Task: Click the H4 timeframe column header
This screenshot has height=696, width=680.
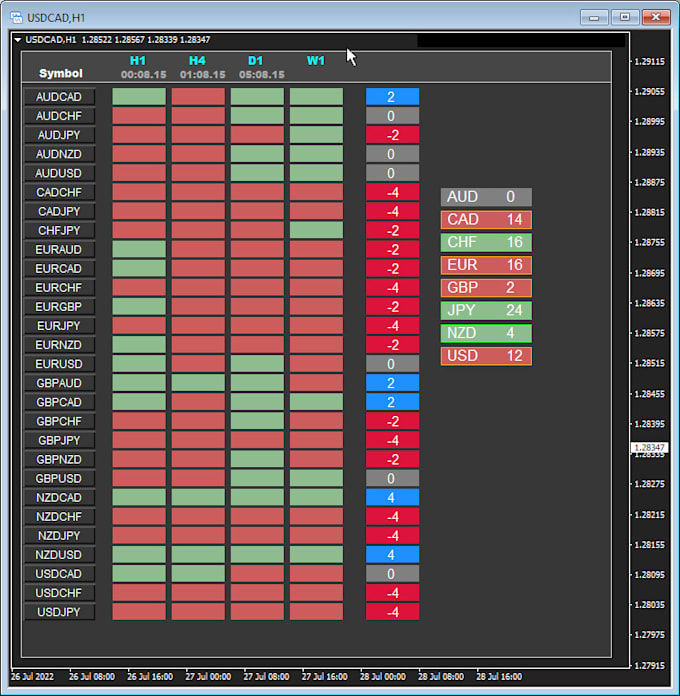Action: click(197, 60)
